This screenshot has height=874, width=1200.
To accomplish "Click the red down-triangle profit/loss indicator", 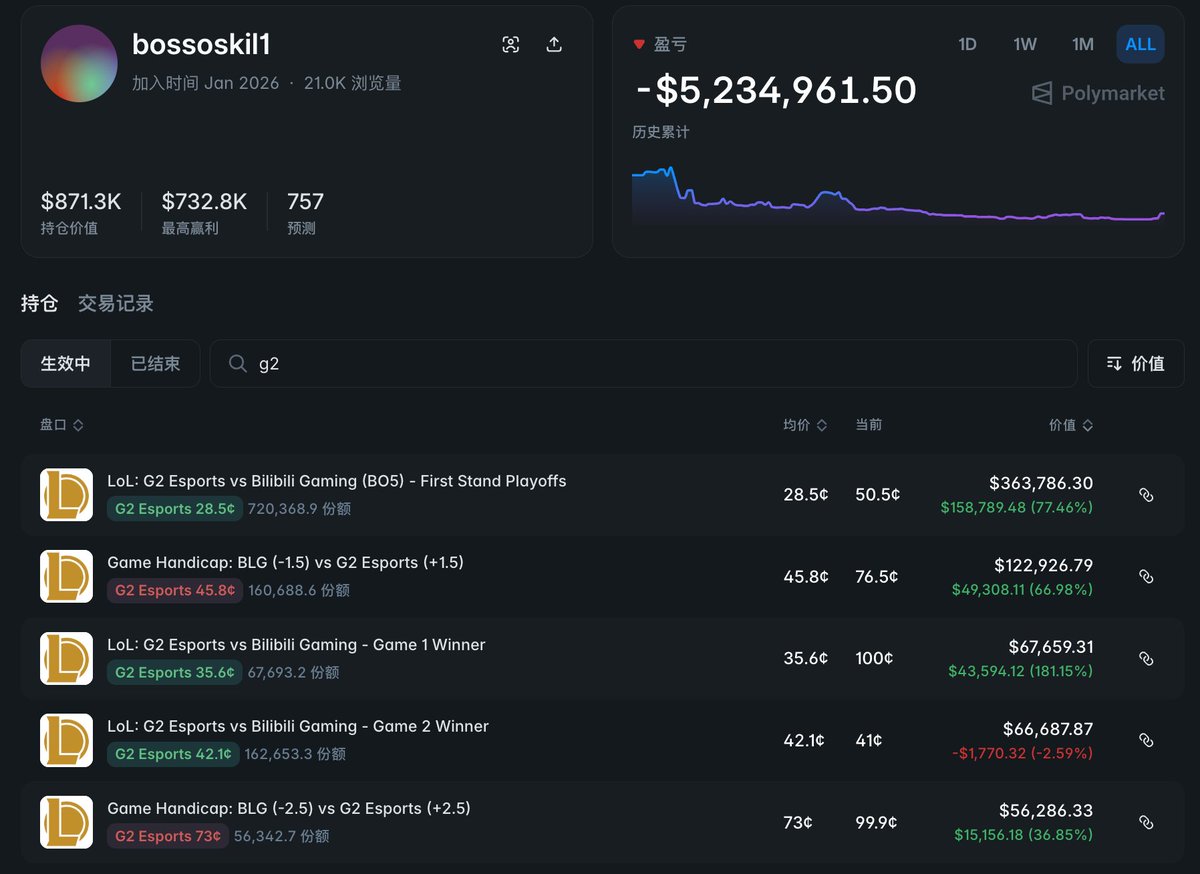I will [639, 45].
